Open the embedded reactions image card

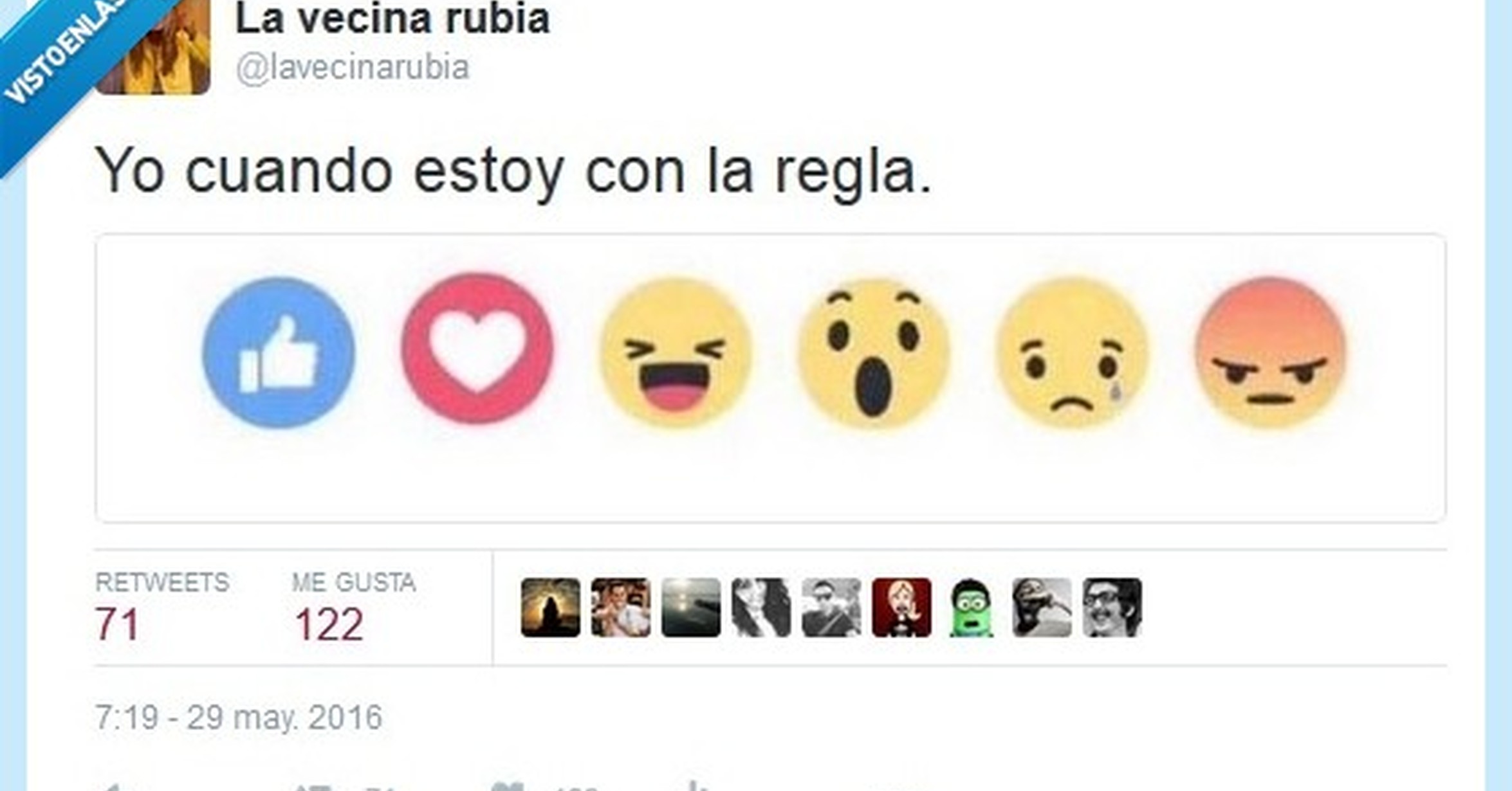pyautogui.click(x=771, y=378)
